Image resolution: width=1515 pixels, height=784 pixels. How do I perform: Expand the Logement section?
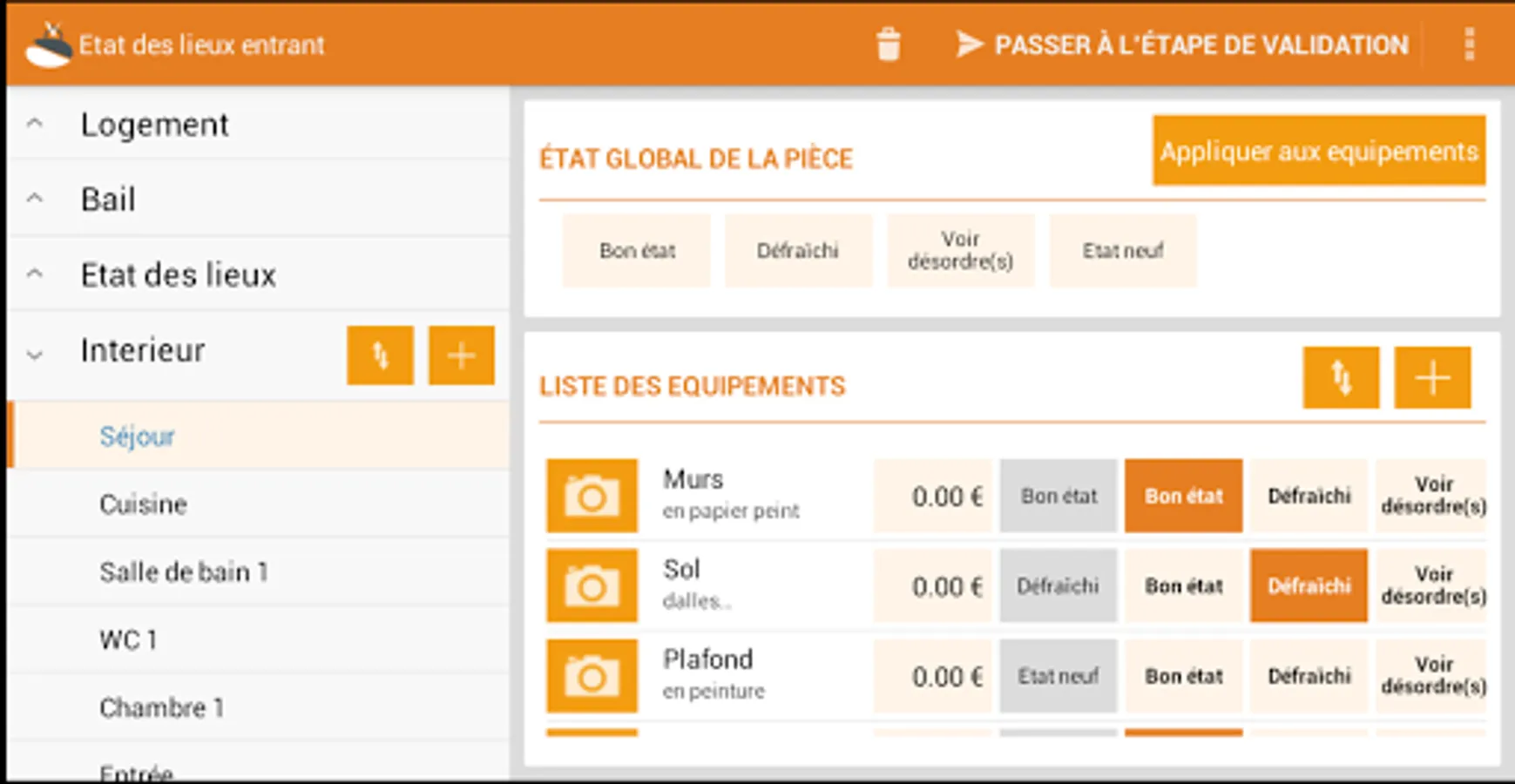(33, 124)
